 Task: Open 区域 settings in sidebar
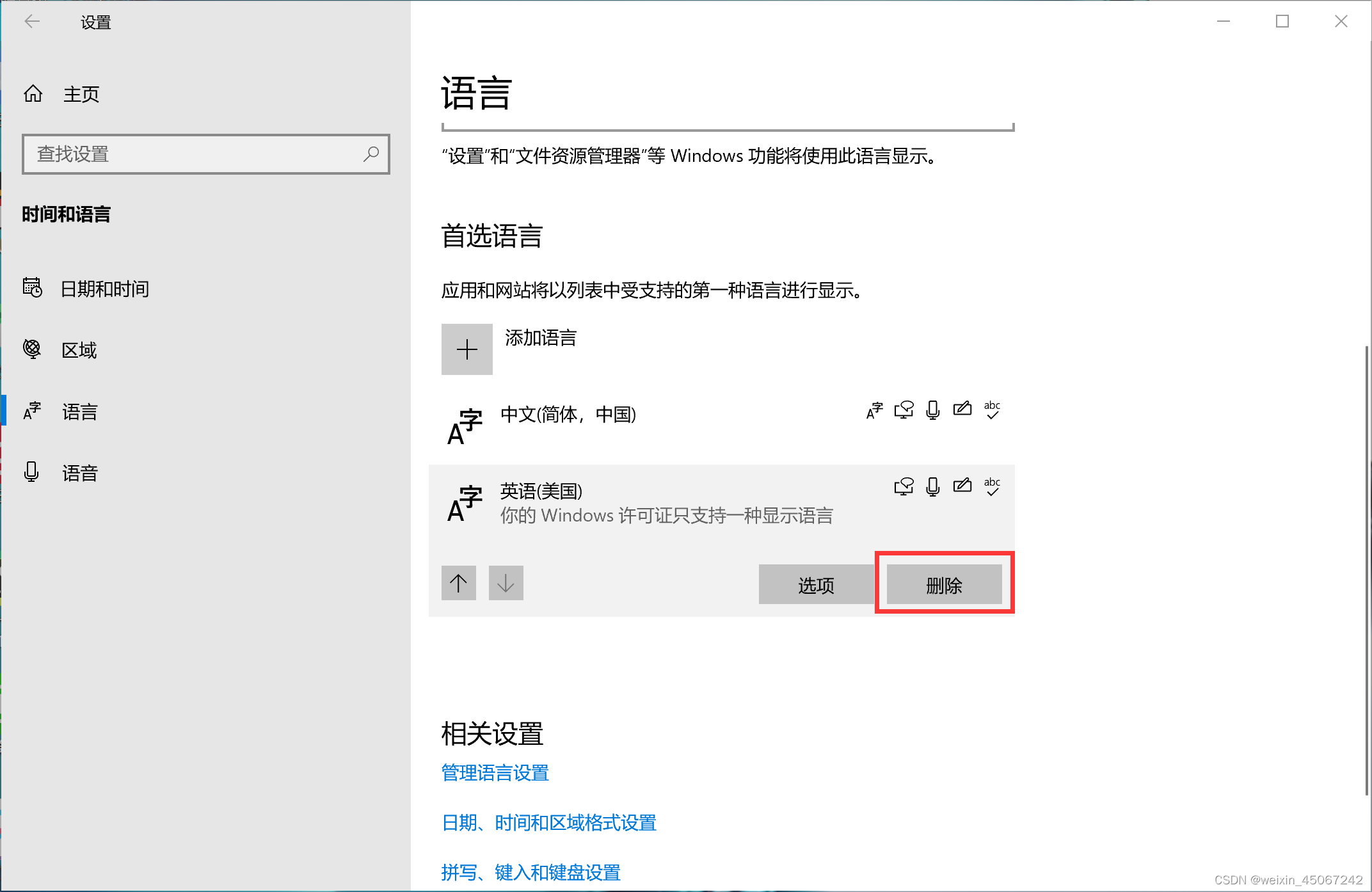pos(79,350)
